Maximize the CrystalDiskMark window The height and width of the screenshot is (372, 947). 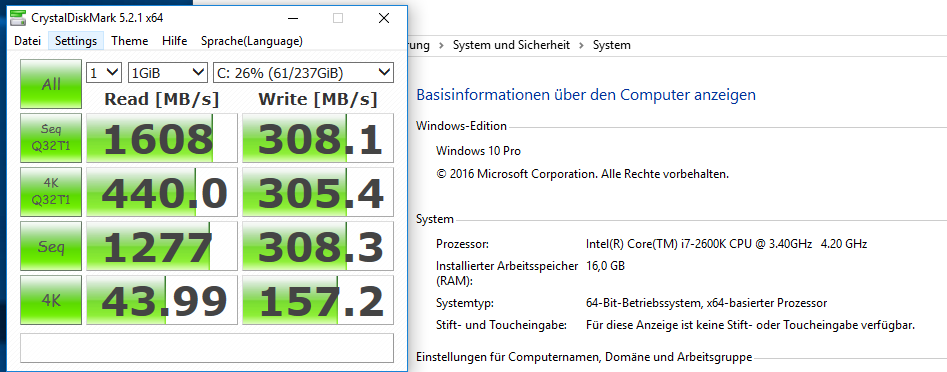[338, 19]
